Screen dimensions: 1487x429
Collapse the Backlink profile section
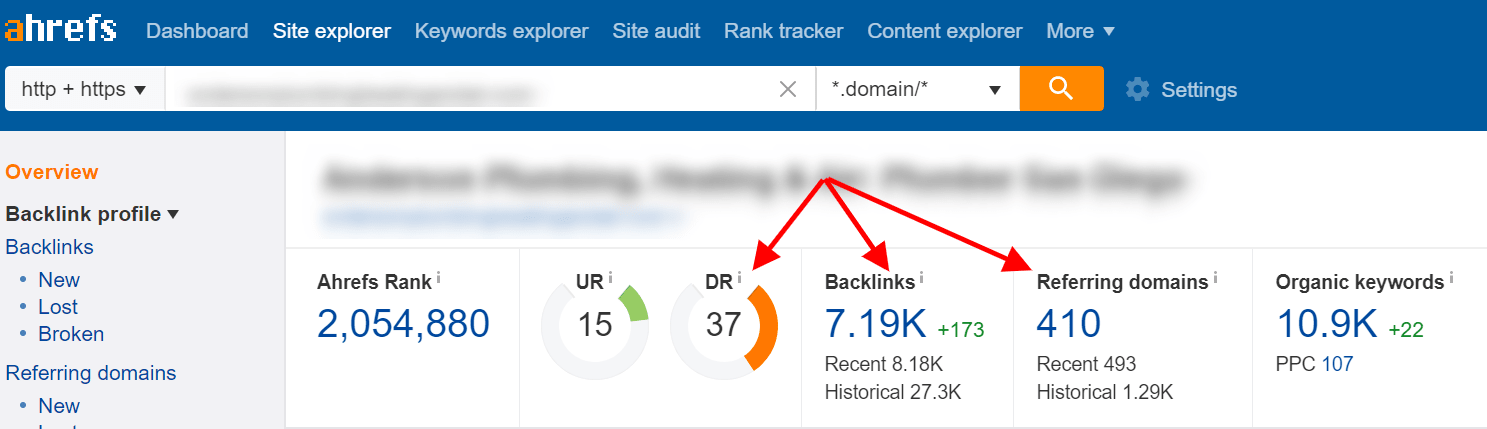[x=92, y=214]
